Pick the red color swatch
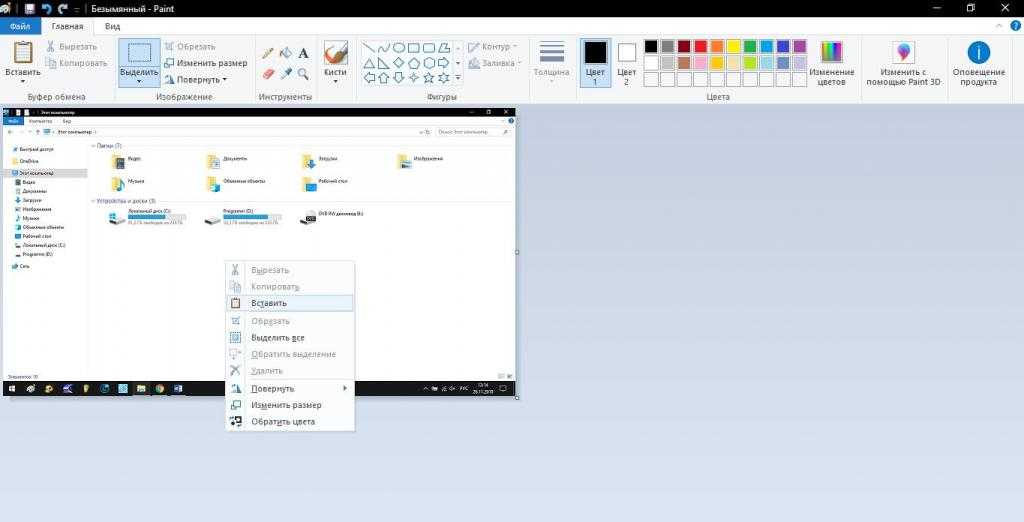The image size is (1024, 522). pos(700,46)
